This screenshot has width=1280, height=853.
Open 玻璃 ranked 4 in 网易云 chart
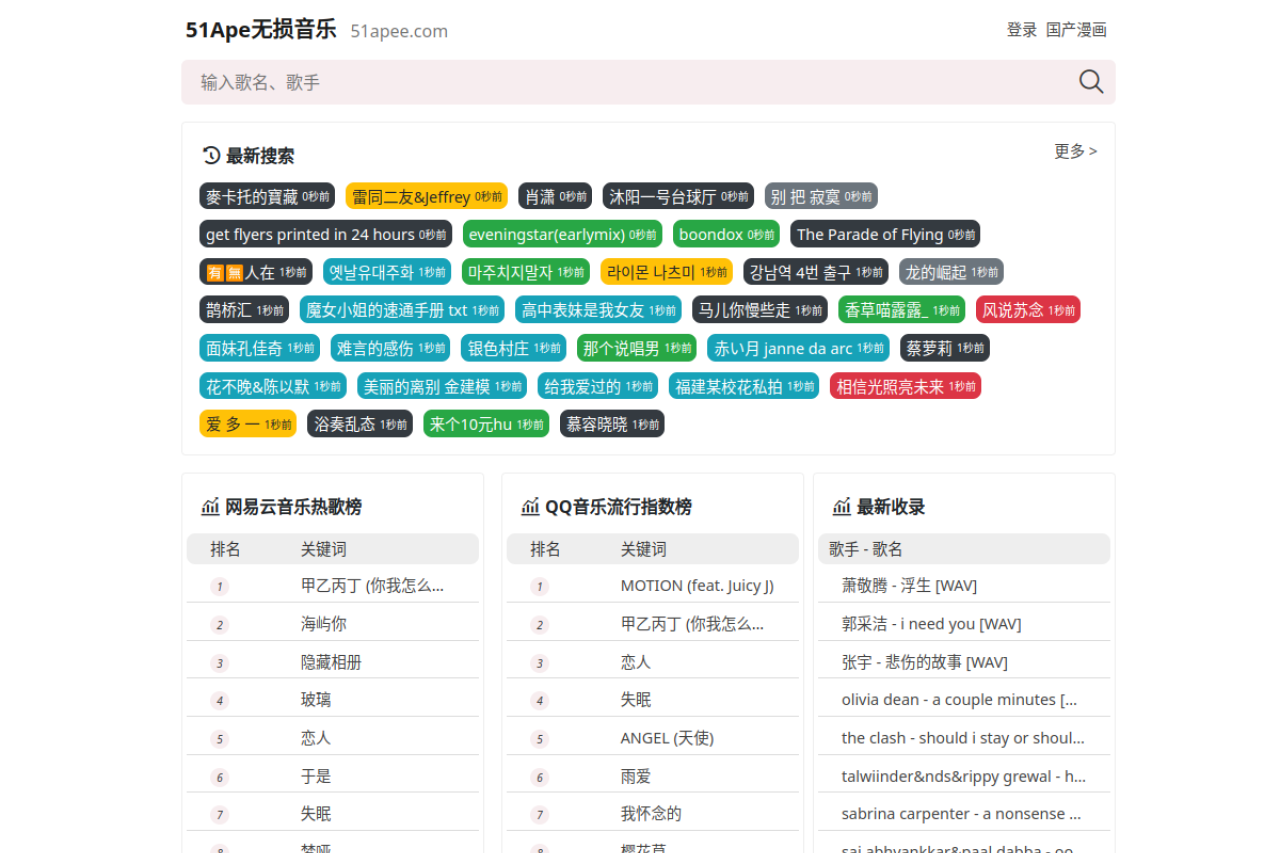coord(316,700)
